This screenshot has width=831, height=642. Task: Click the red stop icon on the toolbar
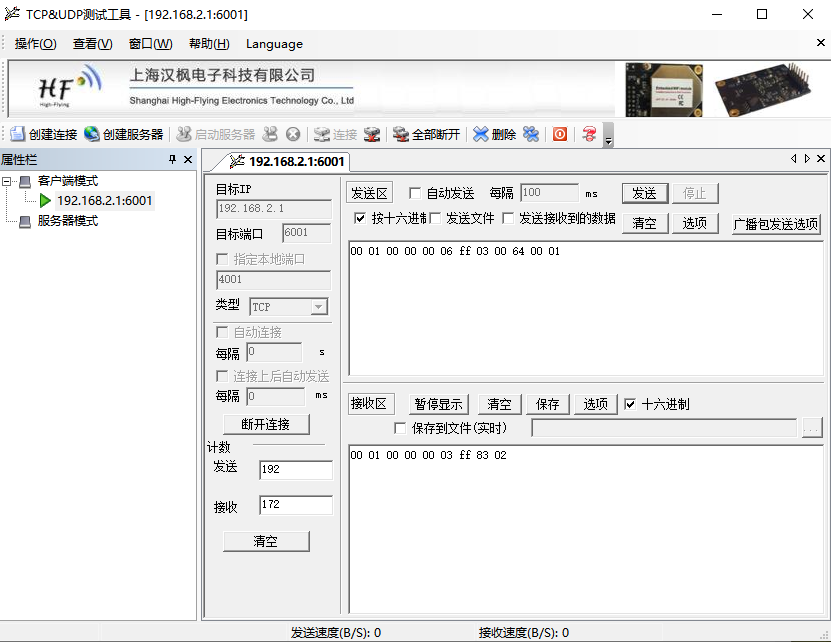559,134
